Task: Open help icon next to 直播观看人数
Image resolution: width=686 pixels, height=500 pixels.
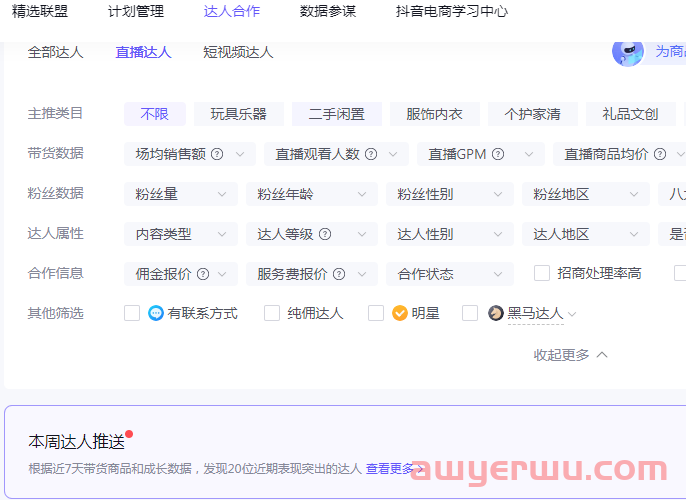Action: [x=371, y=154]
